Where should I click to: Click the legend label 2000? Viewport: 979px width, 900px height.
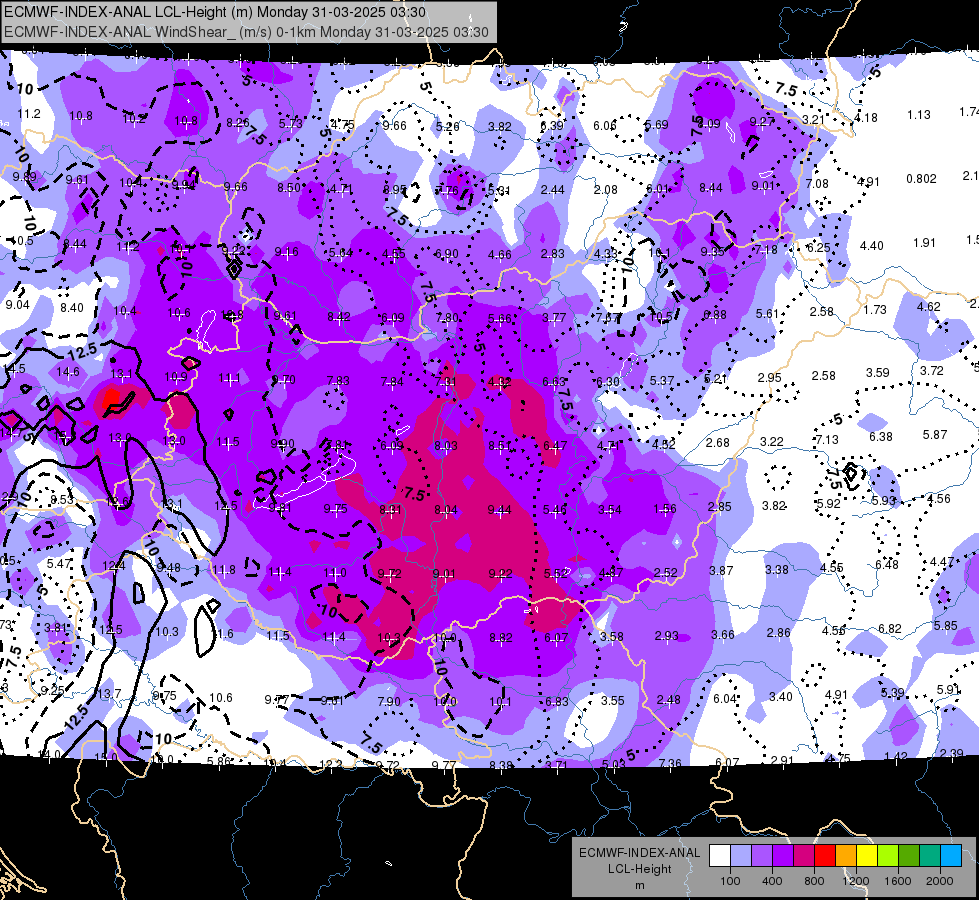pyautogui.click(x=940, y=881)
